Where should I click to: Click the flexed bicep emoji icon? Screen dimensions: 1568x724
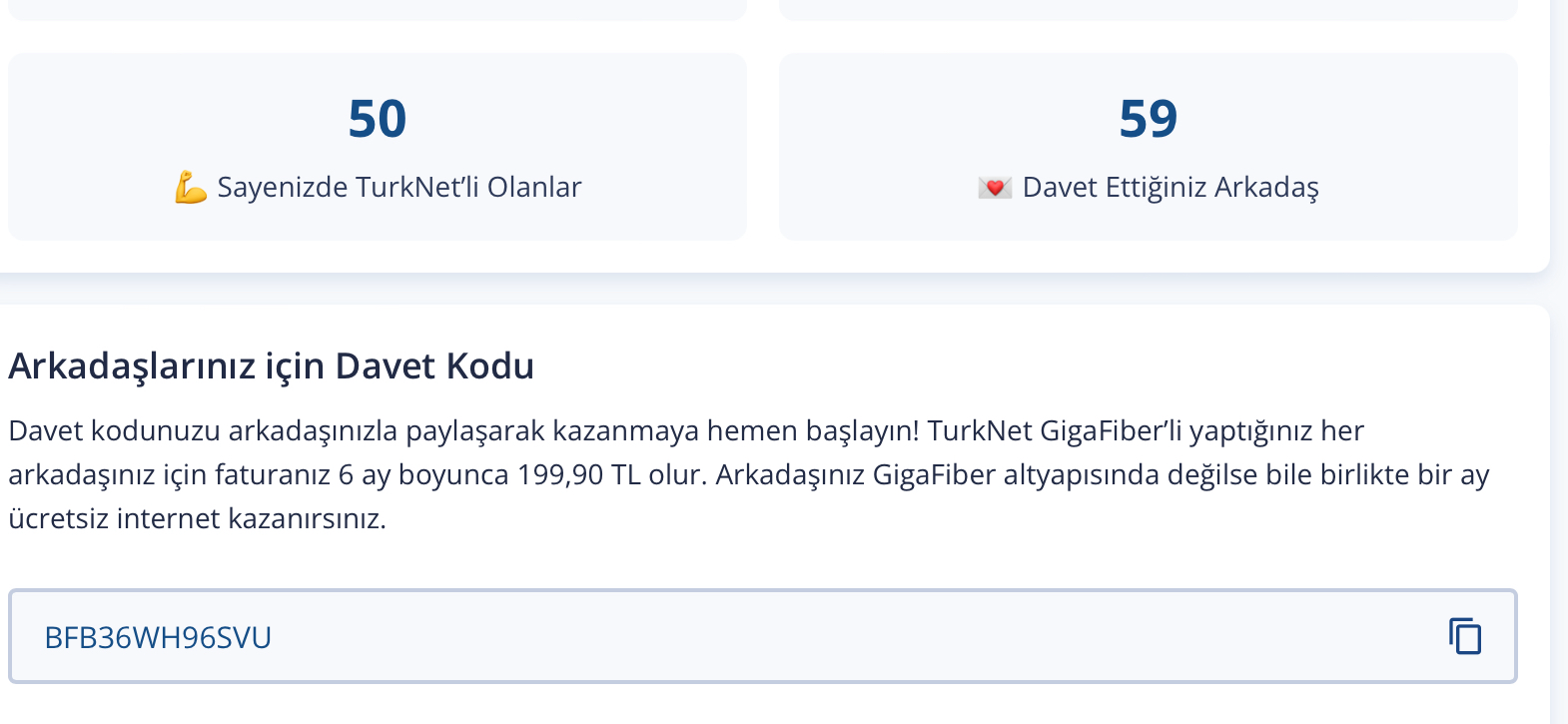(x=191, y=188)
